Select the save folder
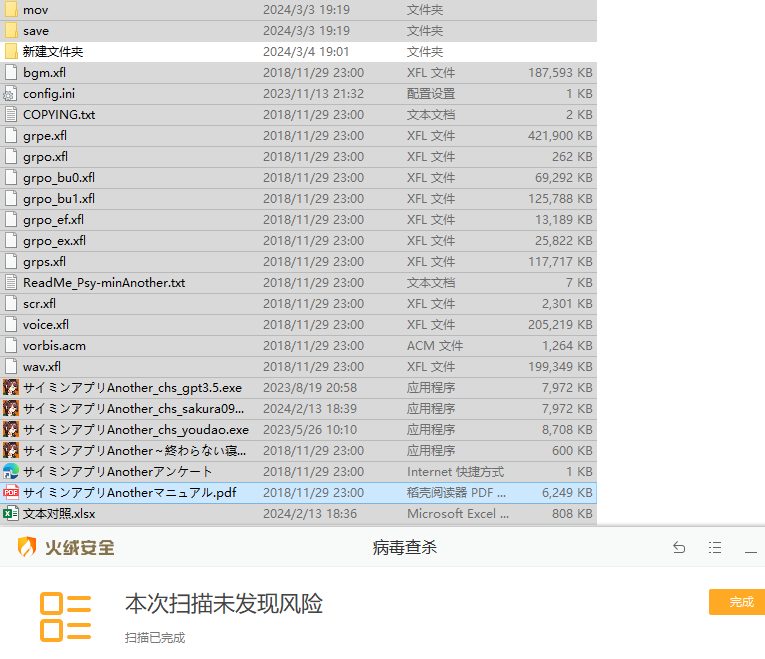This screenshot has width=765, height=659. (36, 30)
